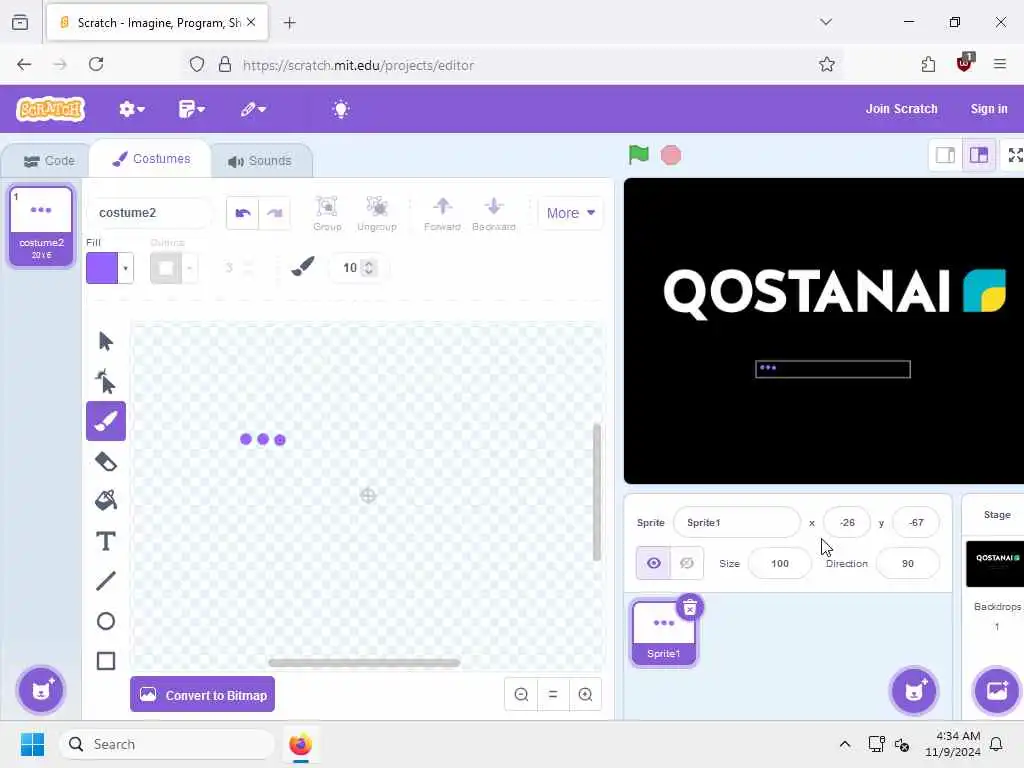Zoom in the costume canvas
This screenshot has height=768, width=1024.
585,694
